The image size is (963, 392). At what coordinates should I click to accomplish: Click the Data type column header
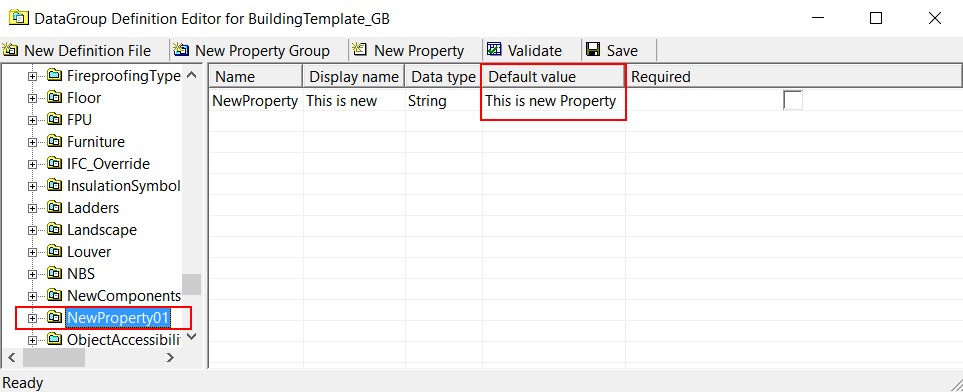point(443,77)
